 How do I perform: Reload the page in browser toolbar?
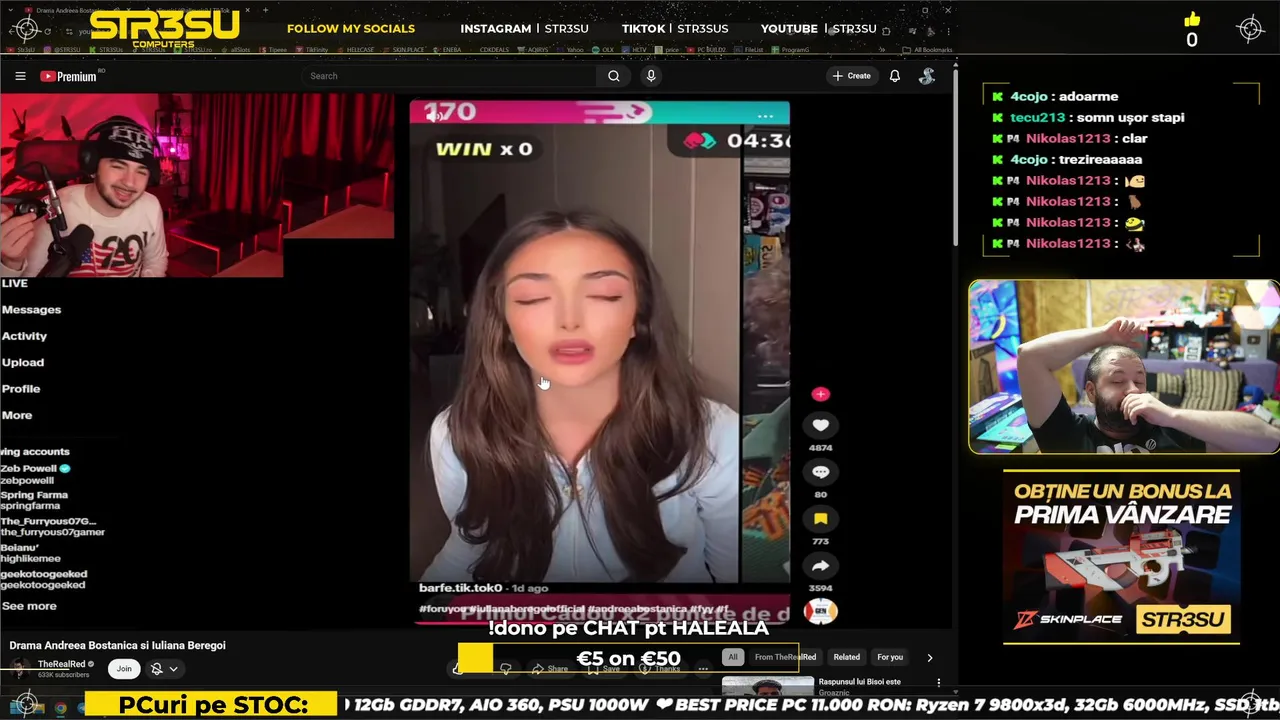pyautogui.click(x=46, y=31)
